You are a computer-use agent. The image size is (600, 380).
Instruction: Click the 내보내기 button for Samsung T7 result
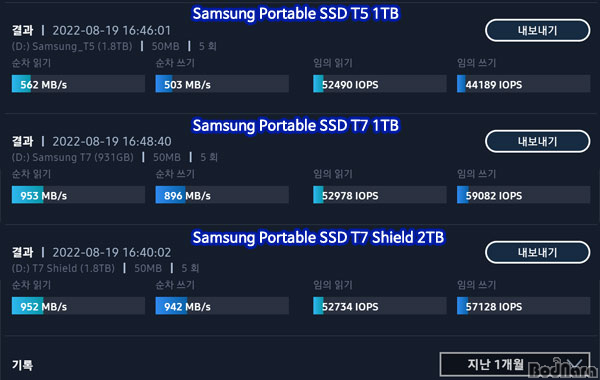537,142
